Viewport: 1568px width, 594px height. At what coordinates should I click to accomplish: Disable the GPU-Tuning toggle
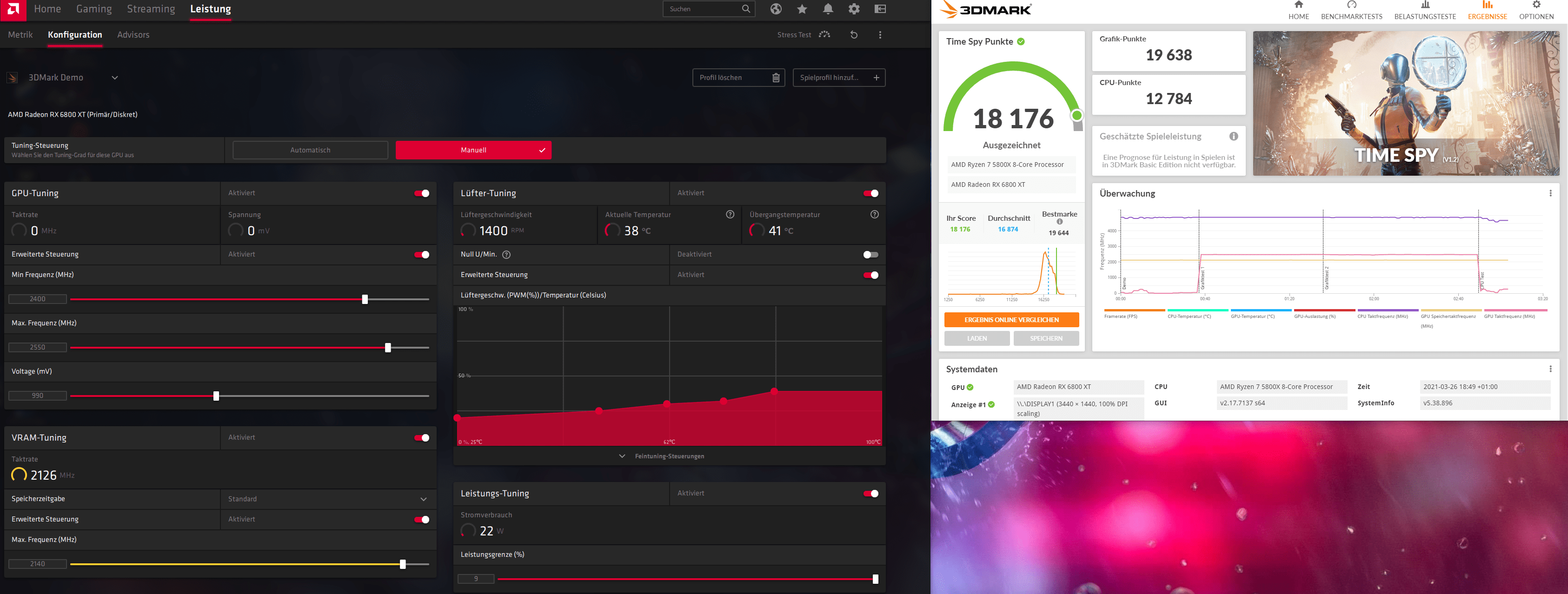pyautogui.click(x=422, y=193)
